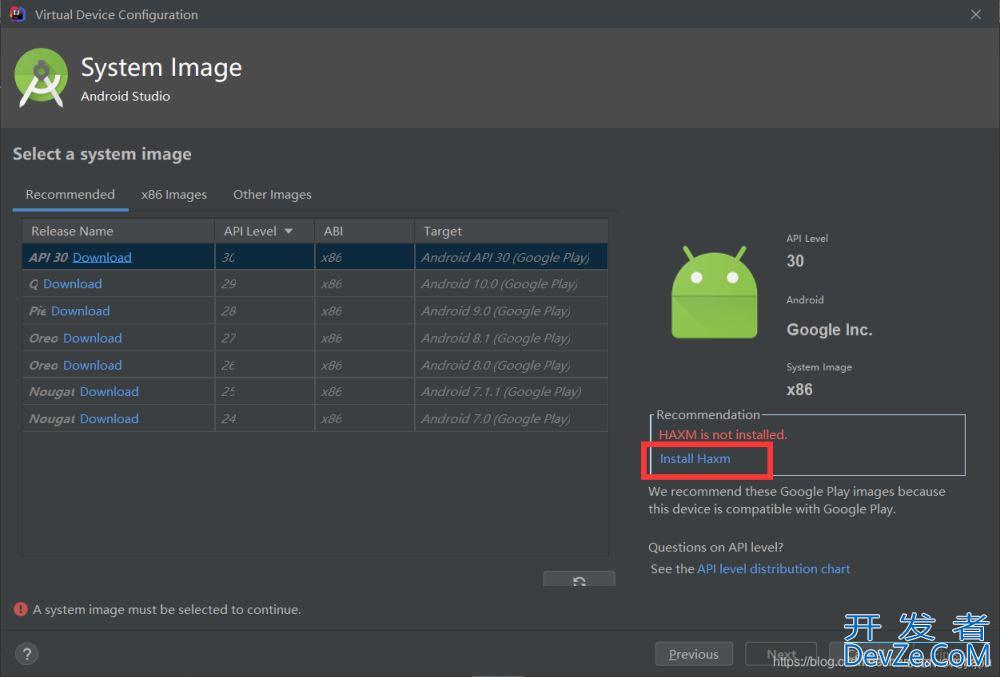
Task: Select the Android 7.1.1 (Google Play) row
Action: (315, 391)
